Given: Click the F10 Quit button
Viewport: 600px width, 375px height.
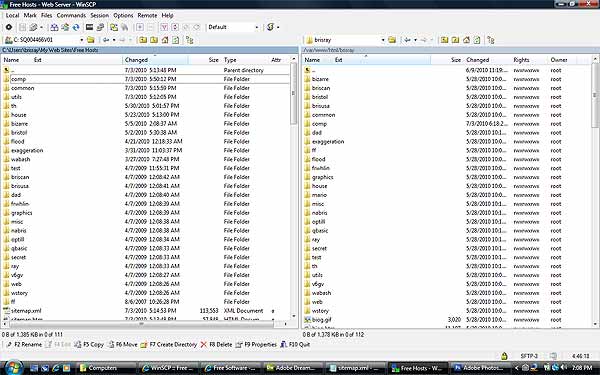Looking at the screenshot, I should point(295,344).
